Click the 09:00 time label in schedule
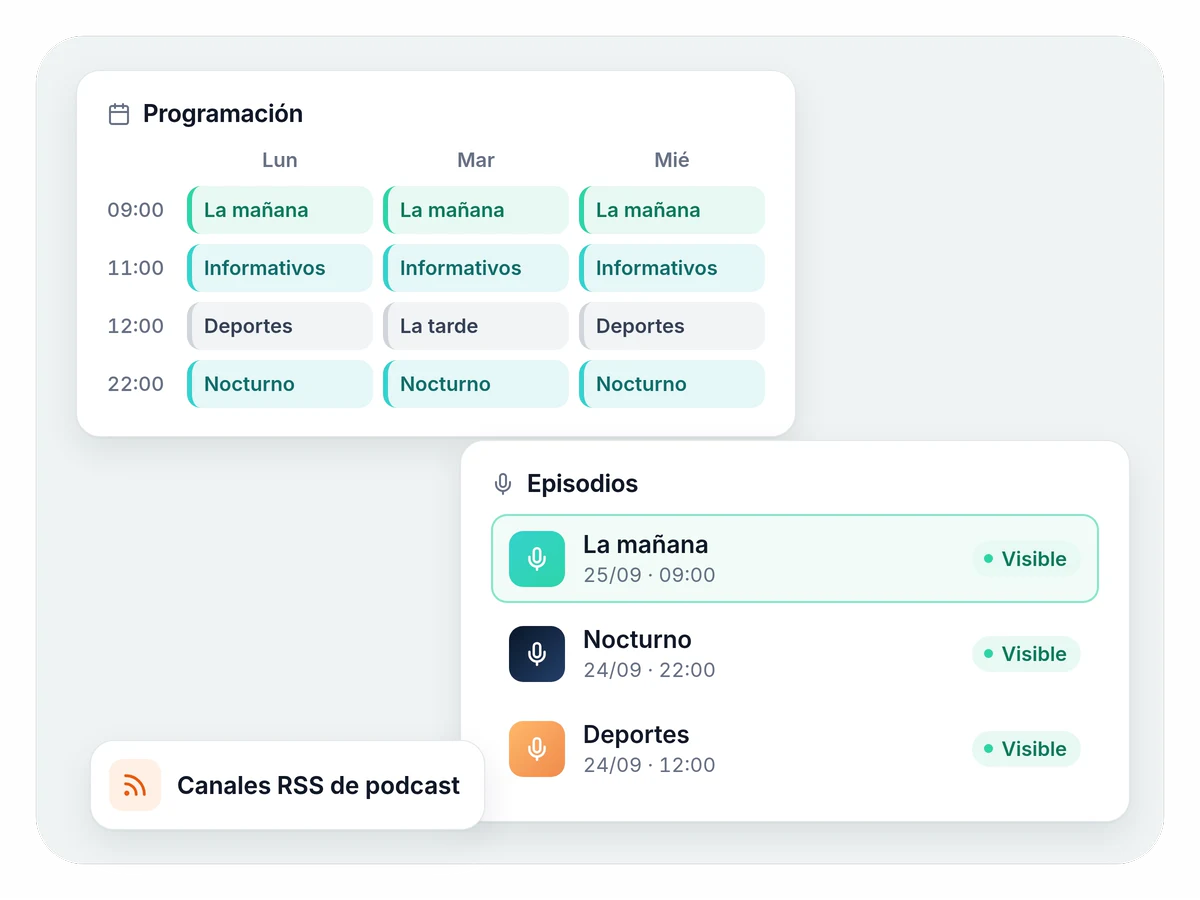1200x900 pixels. point(136,210)
